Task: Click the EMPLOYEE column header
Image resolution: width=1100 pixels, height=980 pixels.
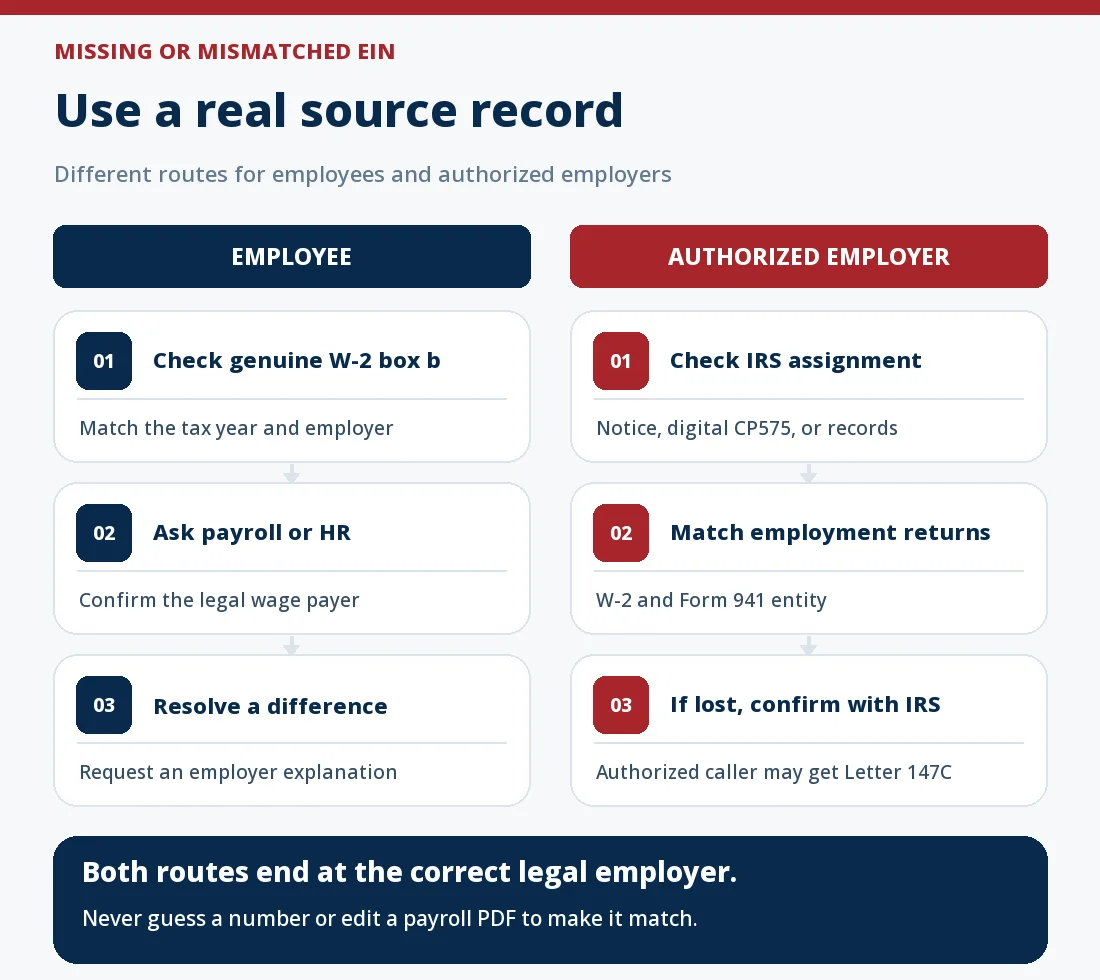Action: pyautogui.click(x=292, y=256)
